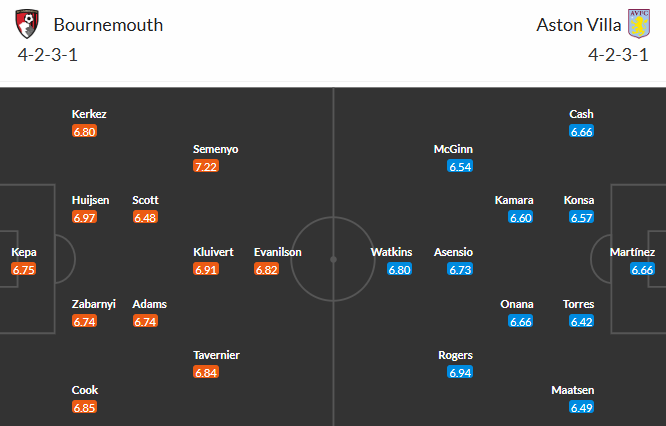Open the Aston Villa team name link
Viewport: 666px width, 426px height.
(579, 24)
